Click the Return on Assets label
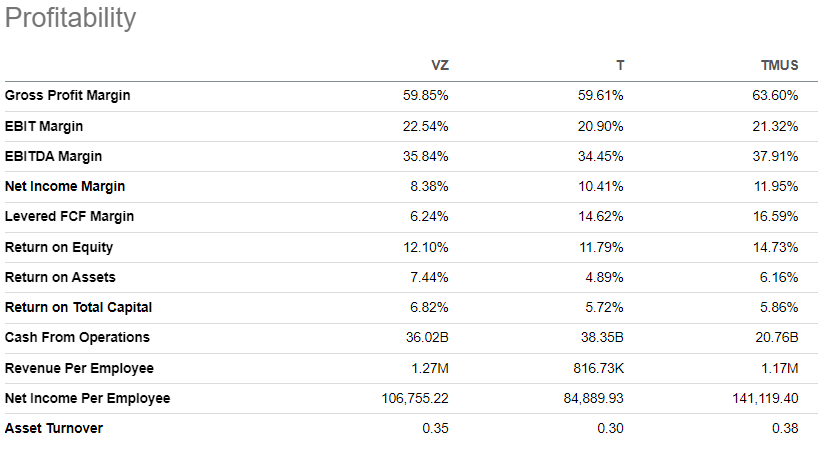 pos(58,277)
